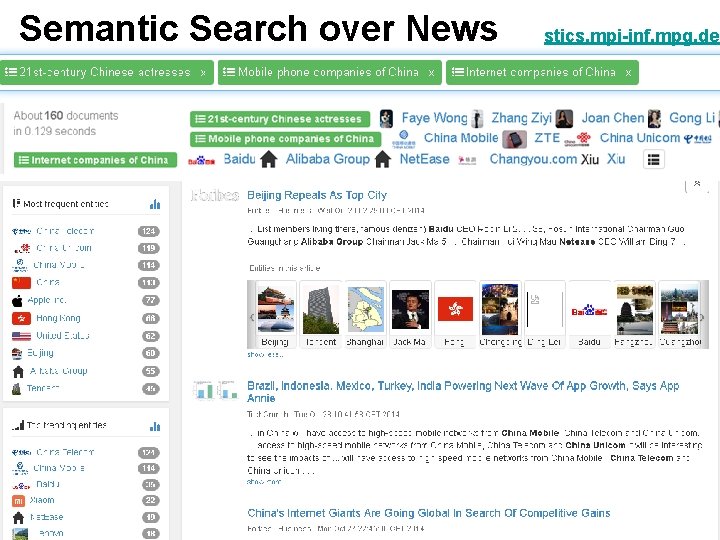Click the China Unicom red knot logo in header
This screenshot has height=540, width=720.
coord(577,139)
